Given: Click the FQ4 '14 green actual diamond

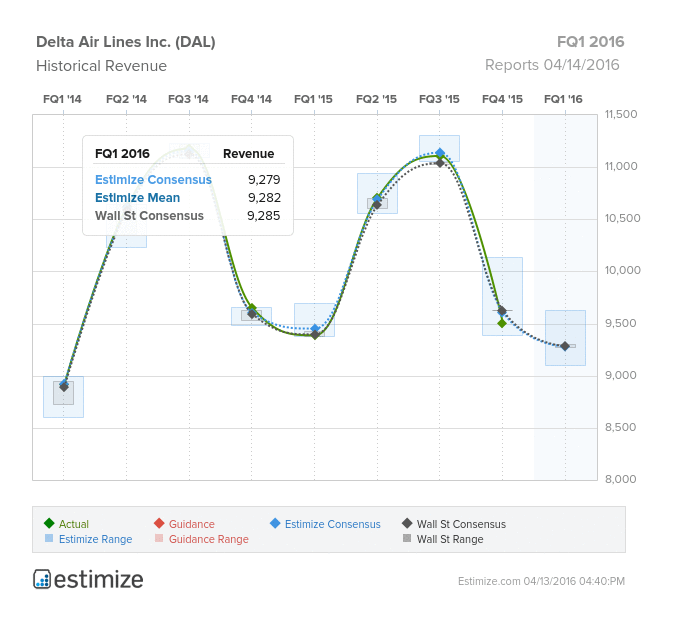Looking at the screenshot, I should pos(252,308).
